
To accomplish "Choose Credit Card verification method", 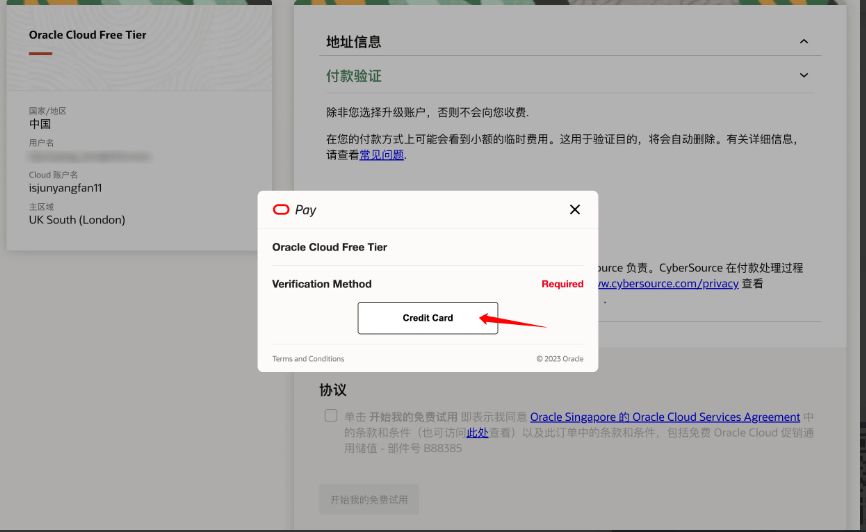I will coord(427,318).
